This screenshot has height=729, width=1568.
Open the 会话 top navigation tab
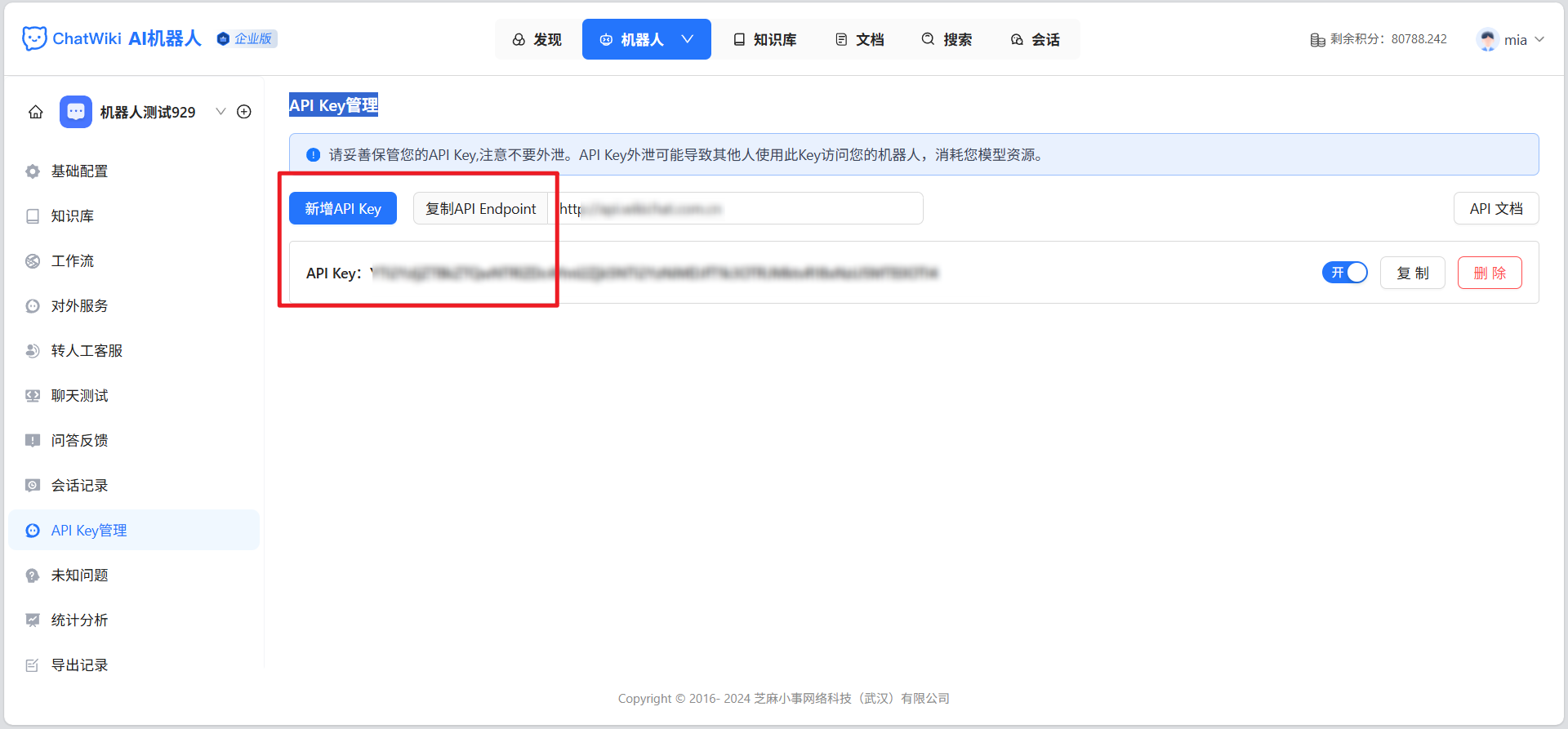coord(1036,39)
